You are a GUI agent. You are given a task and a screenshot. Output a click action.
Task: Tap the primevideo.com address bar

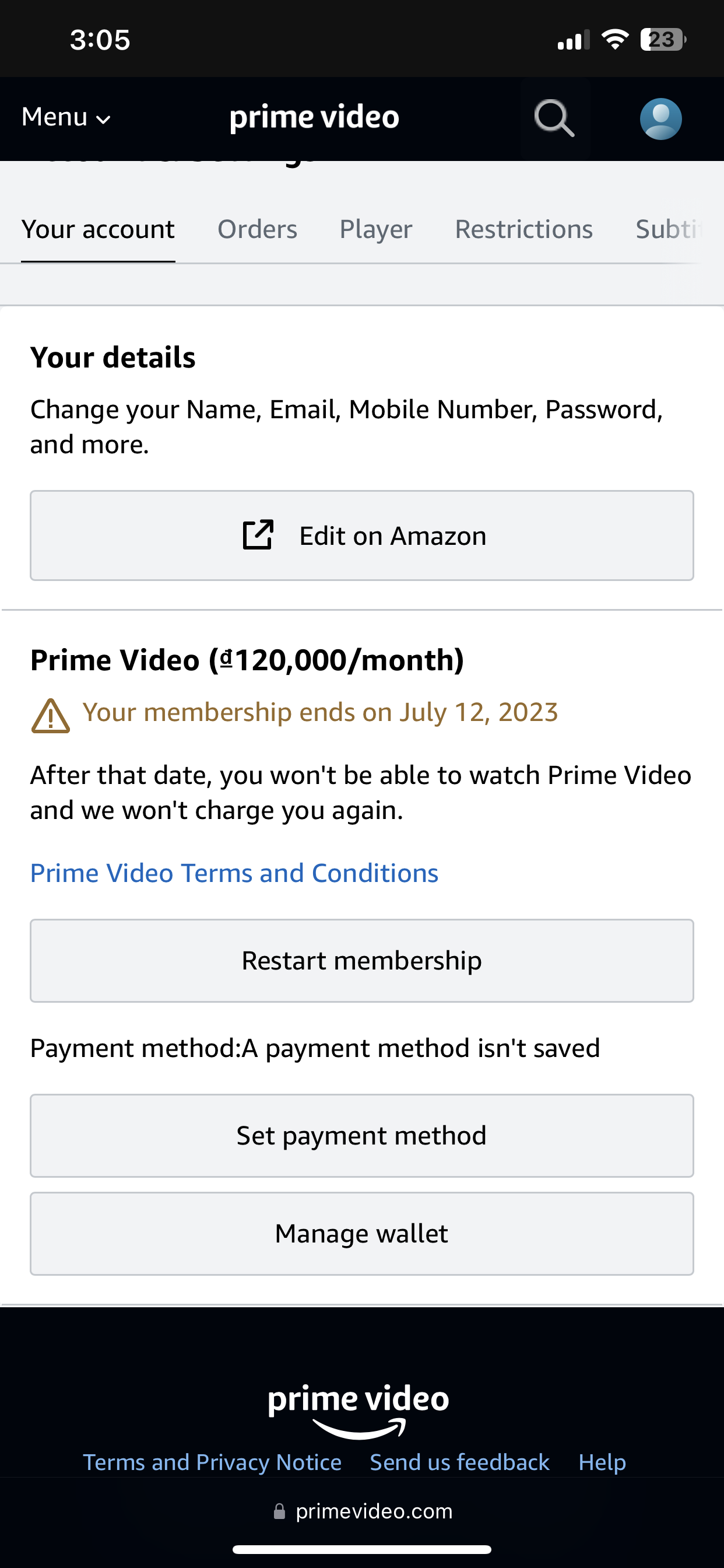(x=374, y=1511)
